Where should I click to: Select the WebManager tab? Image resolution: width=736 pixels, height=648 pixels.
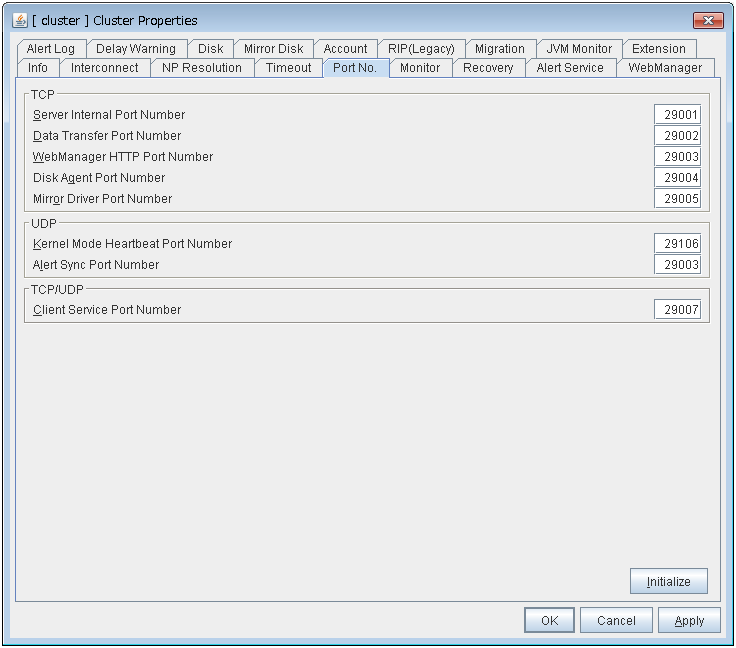click(x=666, y=68)
